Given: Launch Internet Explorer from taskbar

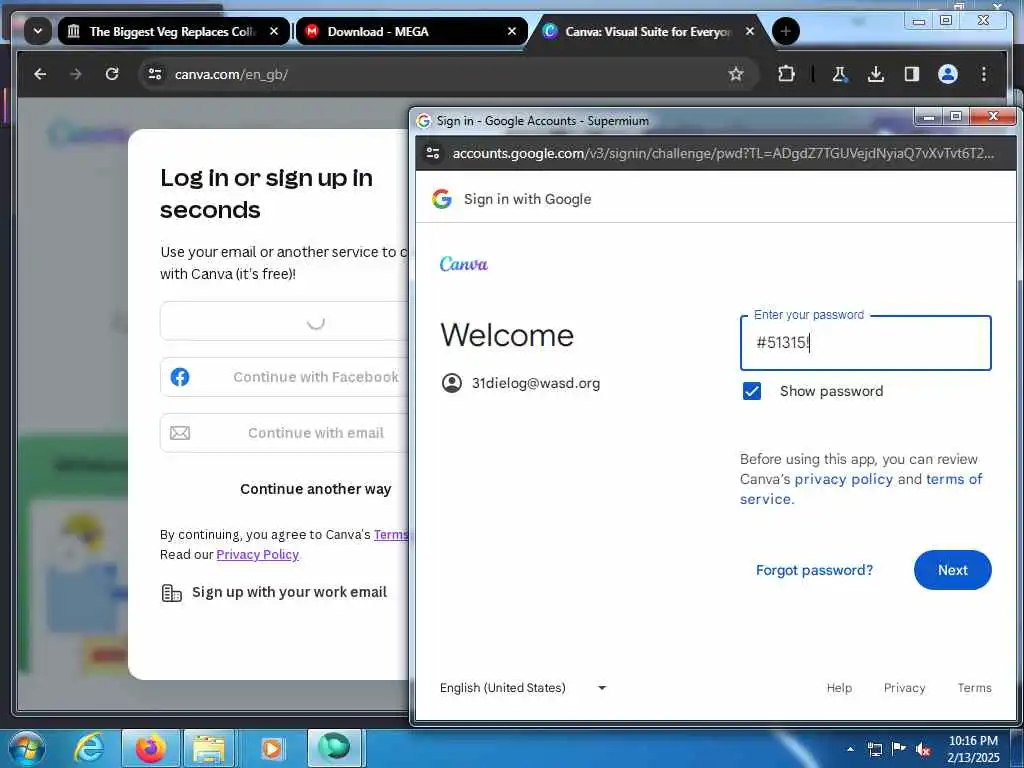Looking at the screenshot, I should click(x=88, y=748).
